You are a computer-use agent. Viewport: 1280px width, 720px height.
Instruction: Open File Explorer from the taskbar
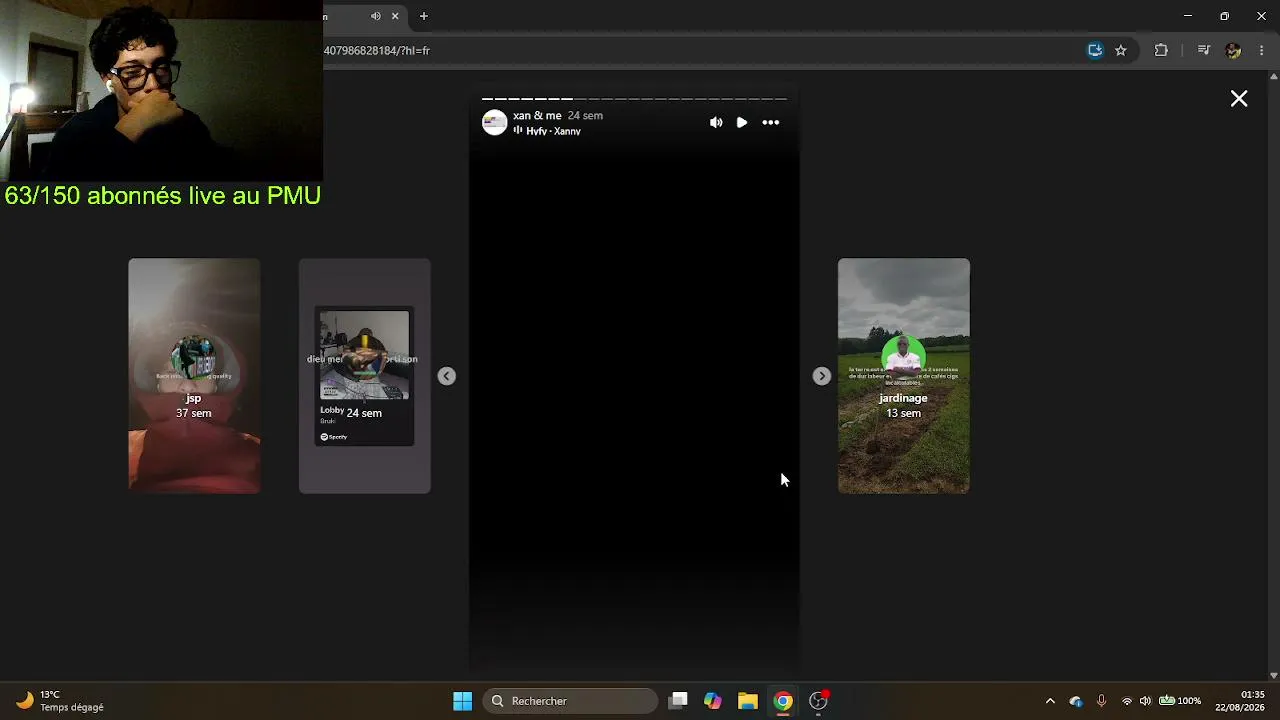pos(748,701)
